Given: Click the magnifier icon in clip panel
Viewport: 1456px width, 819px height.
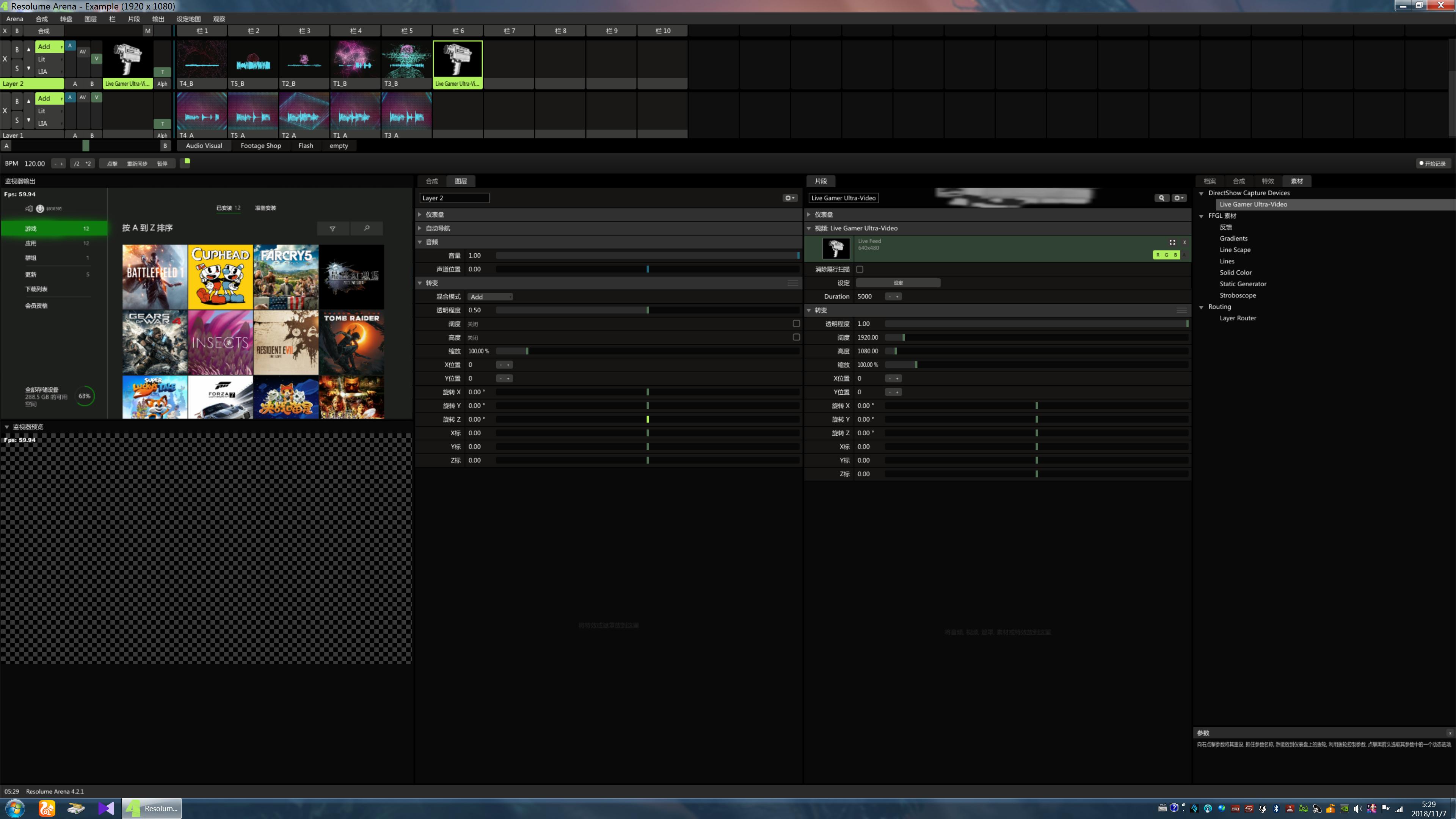Looking at the screenshot, I should (1161, 198).
